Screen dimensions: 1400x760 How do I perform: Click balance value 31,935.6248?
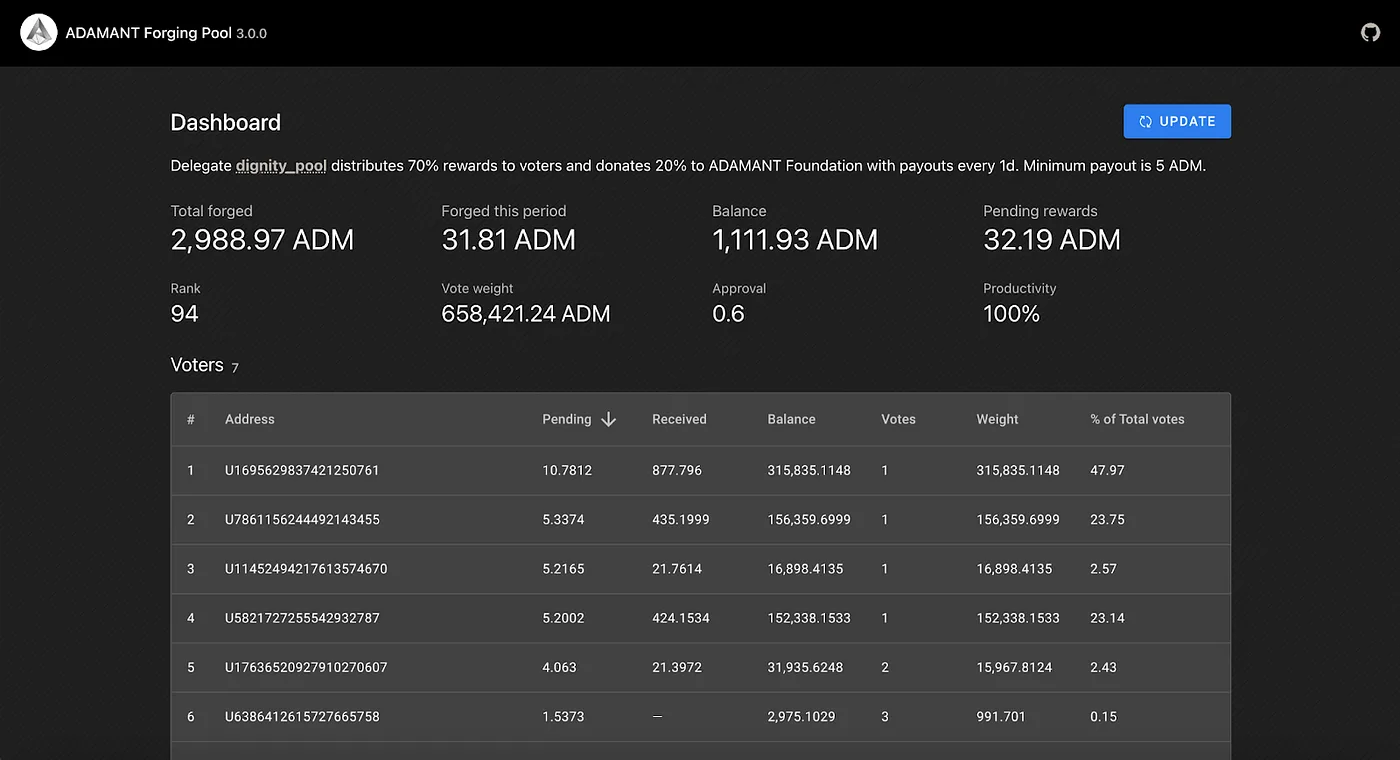[x=805, y=667]
